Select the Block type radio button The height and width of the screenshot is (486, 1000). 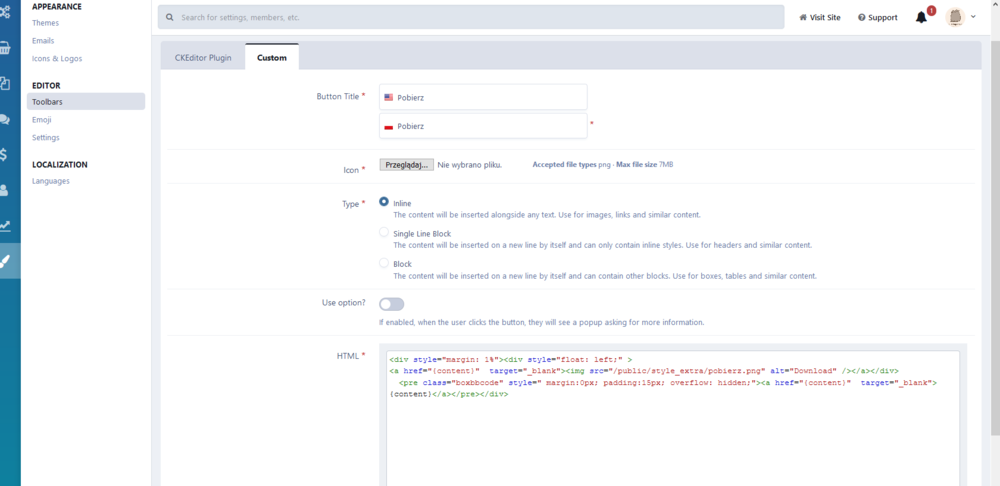pos(384,263)
